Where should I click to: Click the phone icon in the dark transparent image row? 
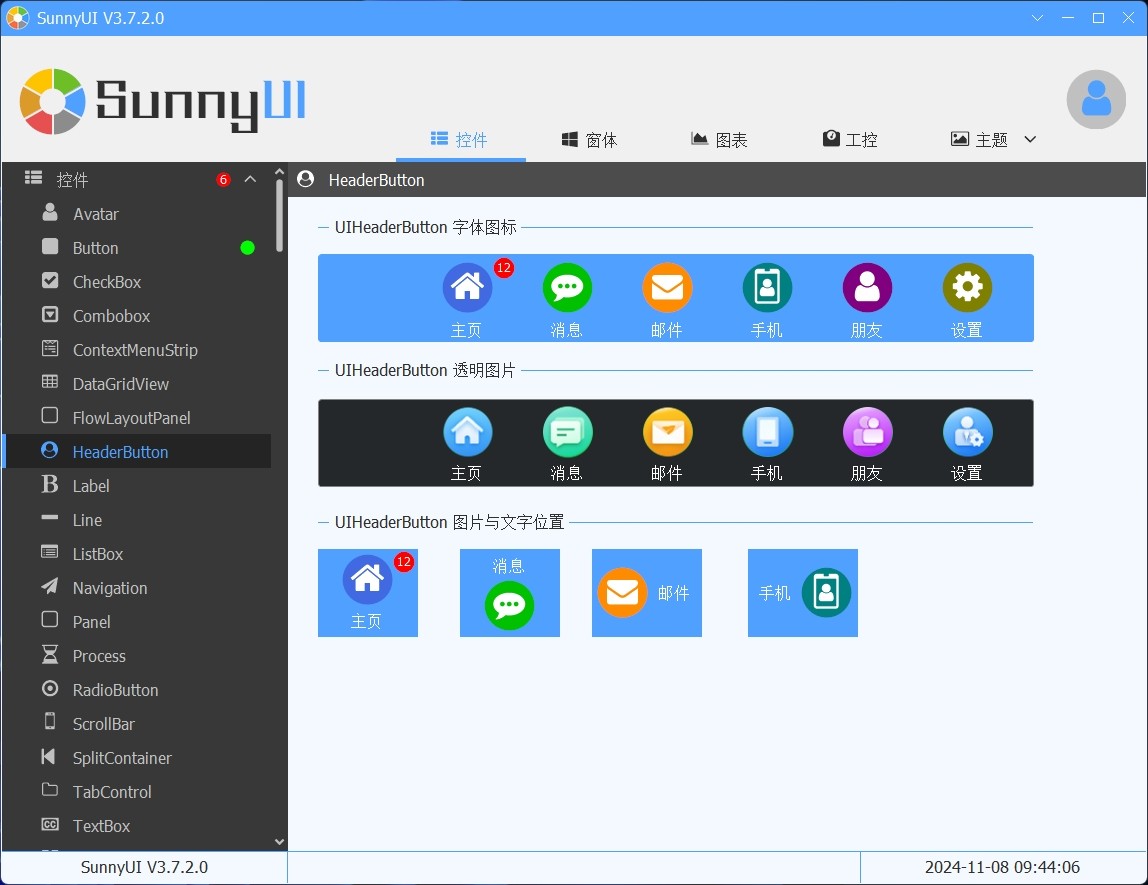click(x=767, y=432)
